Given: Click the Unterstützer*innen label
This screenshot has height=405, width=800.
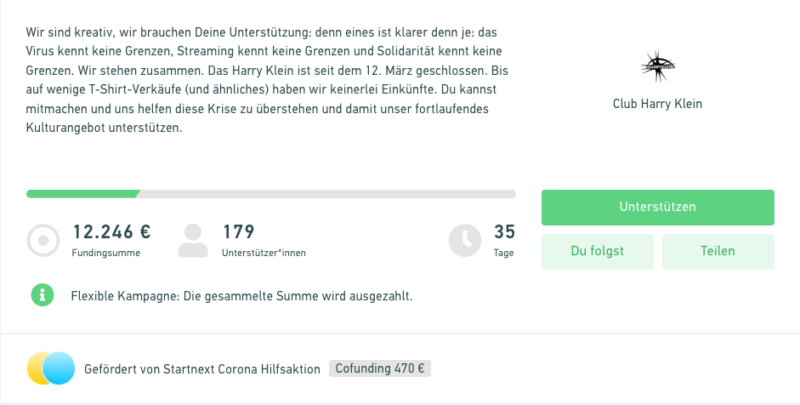Looking at the screenshot, I should [264, 253].
